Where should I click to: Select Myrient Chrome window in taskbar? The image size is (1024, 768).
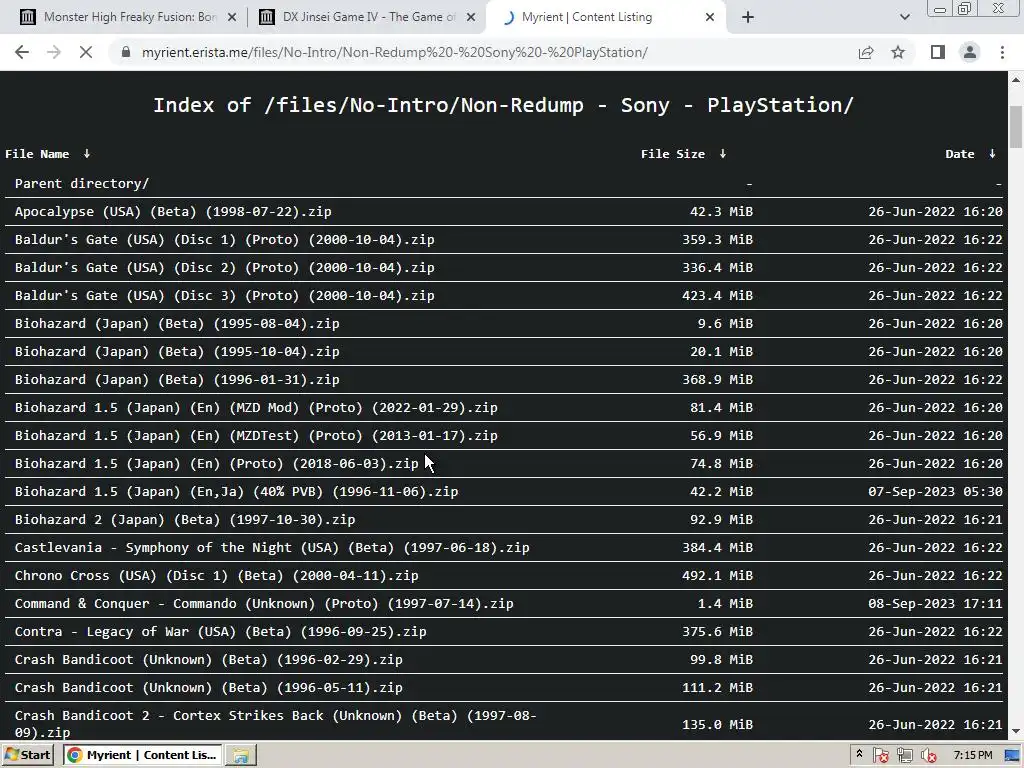pyautogui.click(x=142, y=755)
